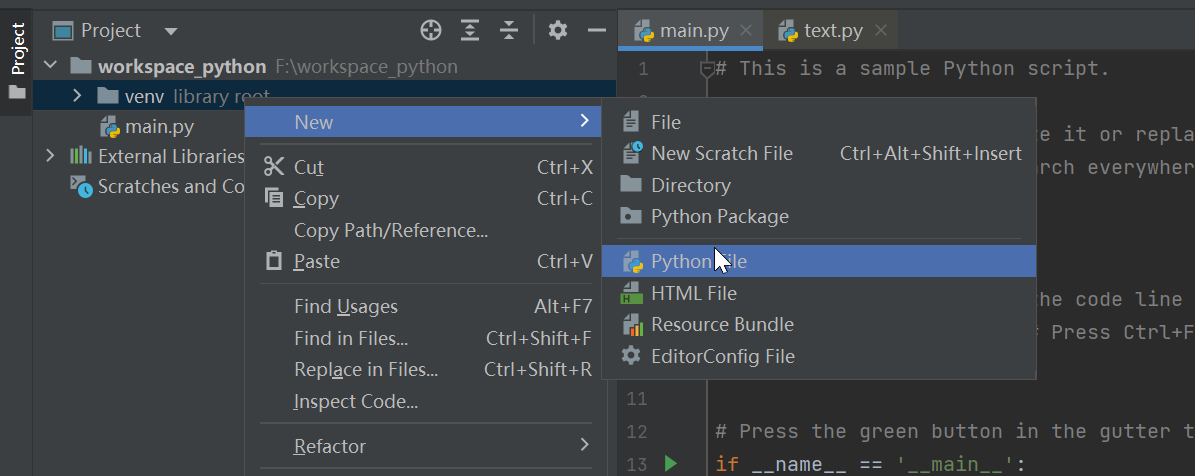Click the green run arrow in the gutter

tap(670, 463)
